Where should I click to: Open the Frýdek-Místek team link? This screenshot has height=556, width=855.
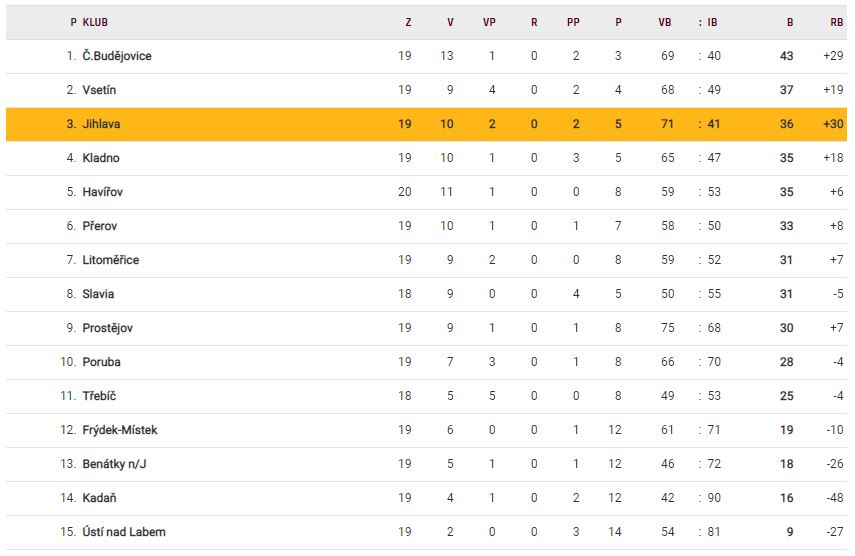pyautogui.click(x=119, y=430)
